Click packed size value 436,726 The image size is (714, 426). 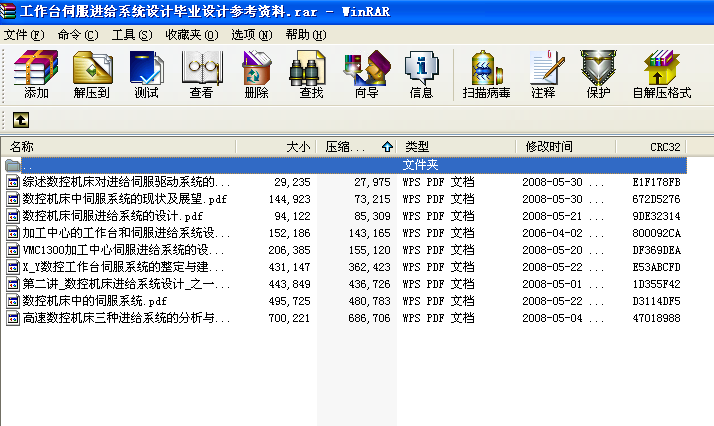(369, 284)
